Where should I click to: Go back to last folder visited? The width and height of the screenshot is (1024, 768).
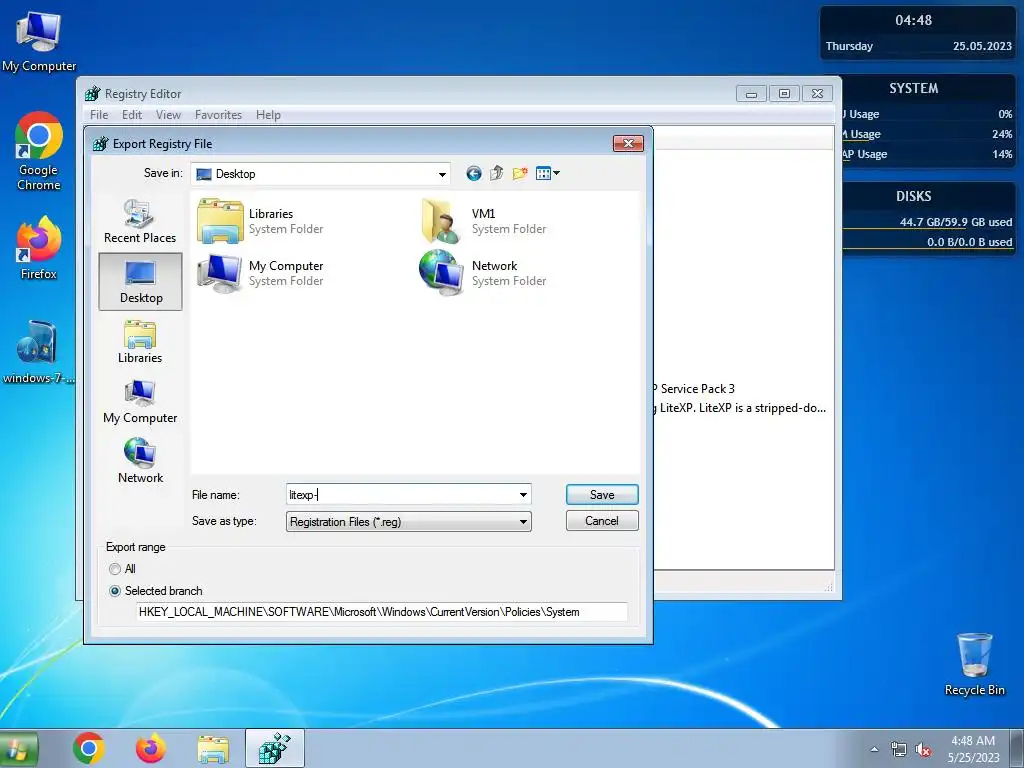tap(473, 173)
